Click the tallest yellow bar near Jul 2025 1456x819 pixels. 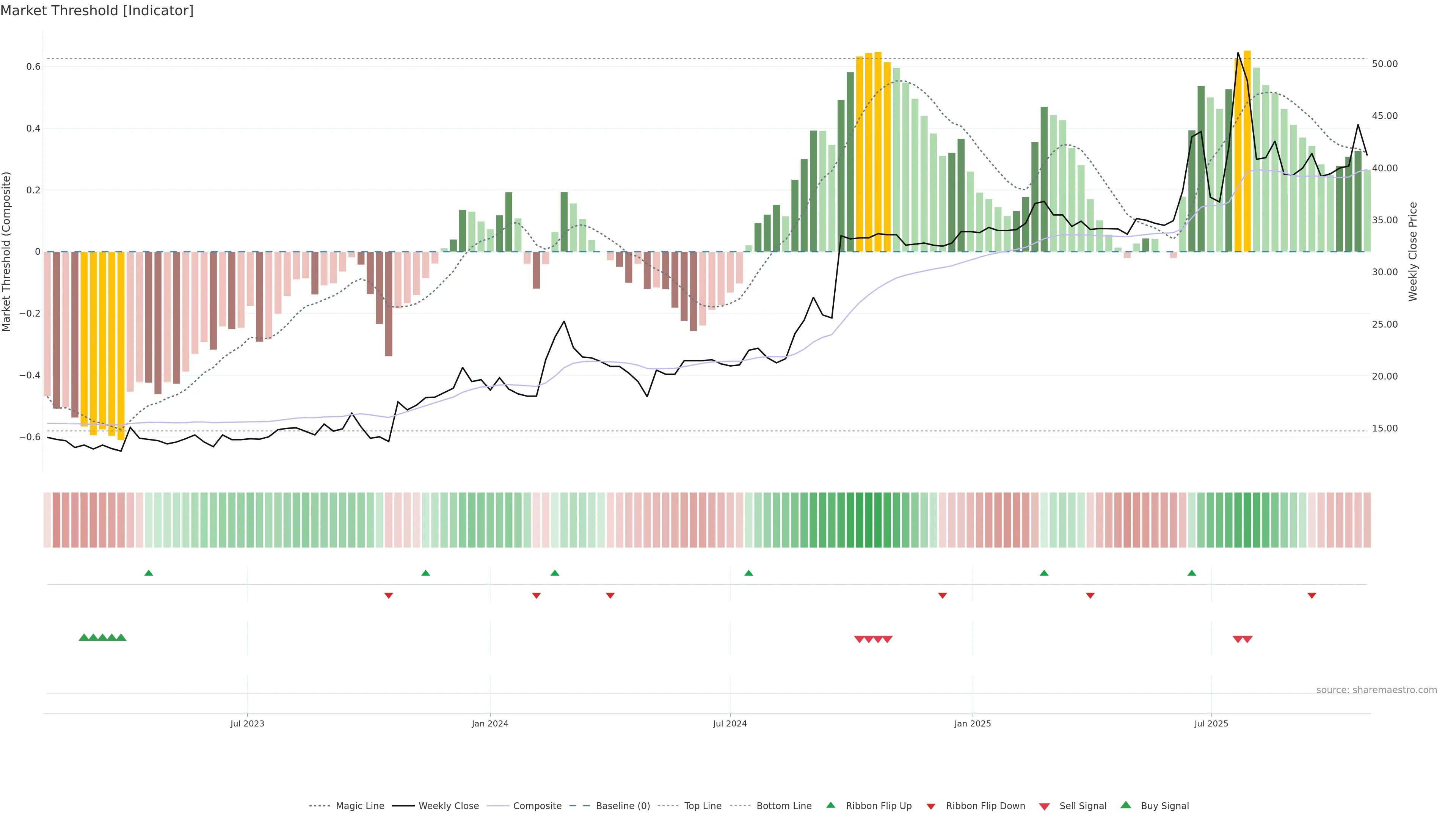pyautogui.click(x=1247, y=152)
